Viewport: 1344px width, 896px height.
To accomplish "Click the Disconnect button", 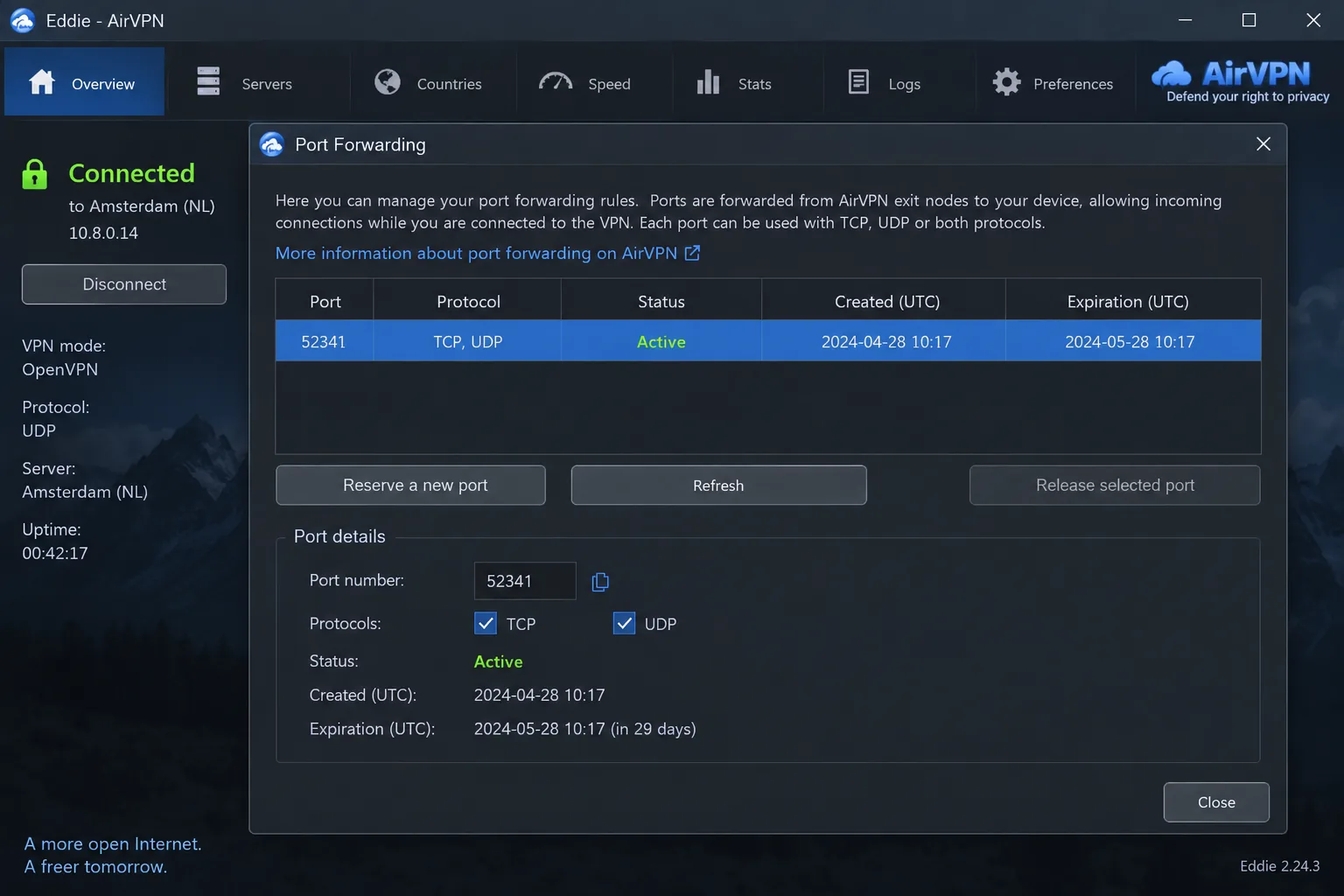I will pos(124,284).
